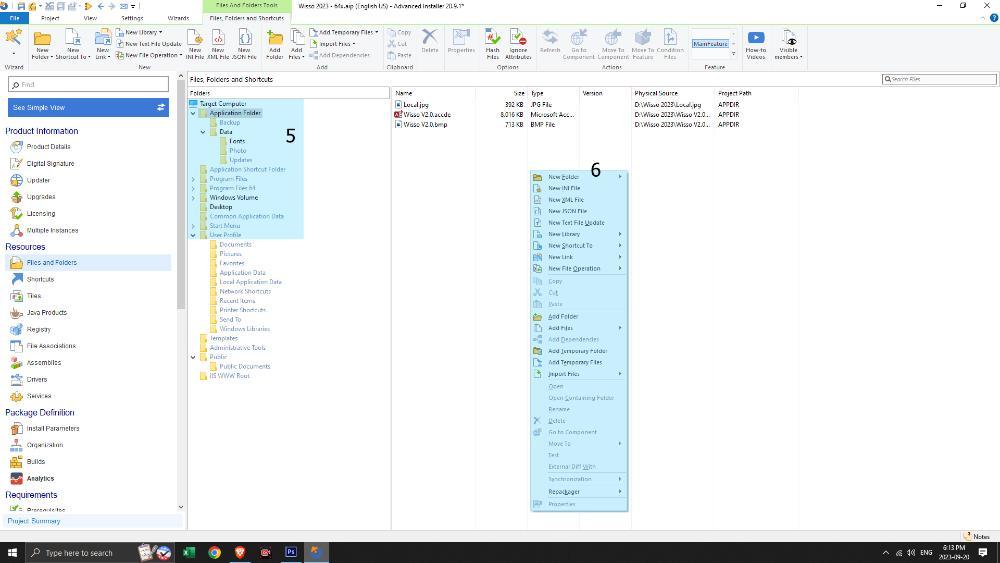The height and width of the screenshot is (563, 1000).
Task: Collapse the Data folder node
Action: pyautogui.click(x=203, y=132)
